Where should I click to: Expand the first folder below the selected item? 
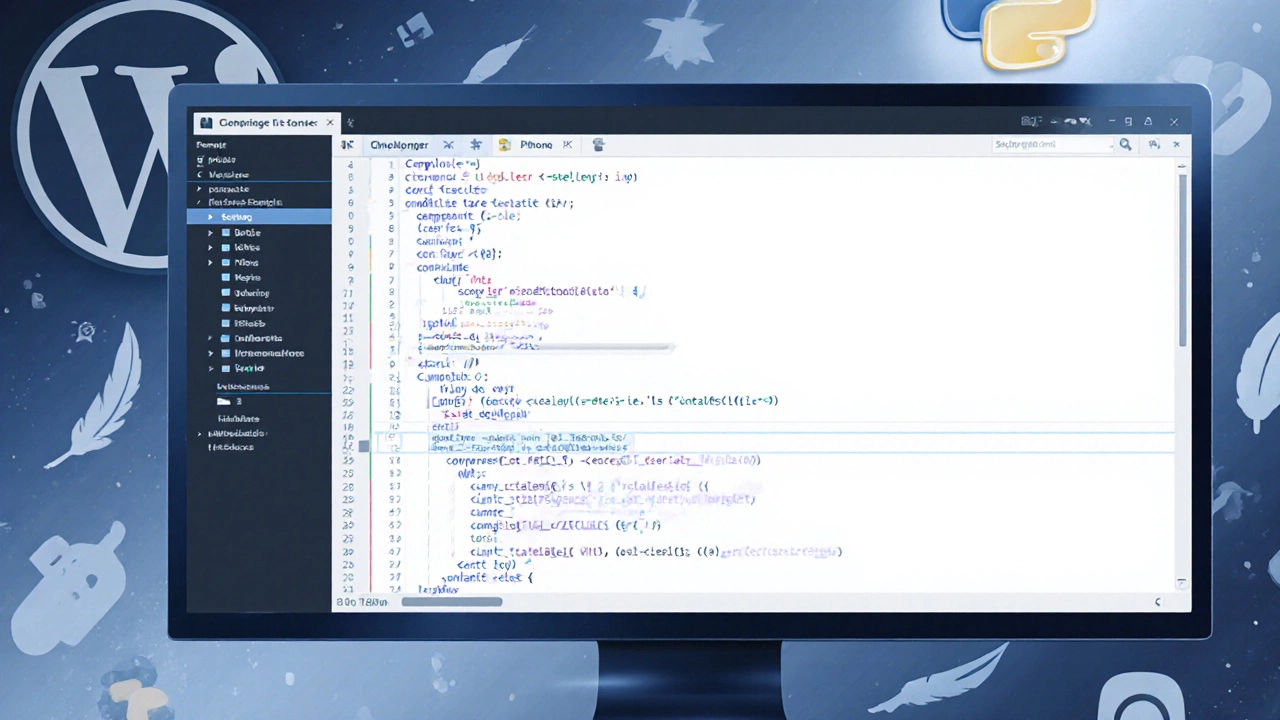click(x=210, y=233)
